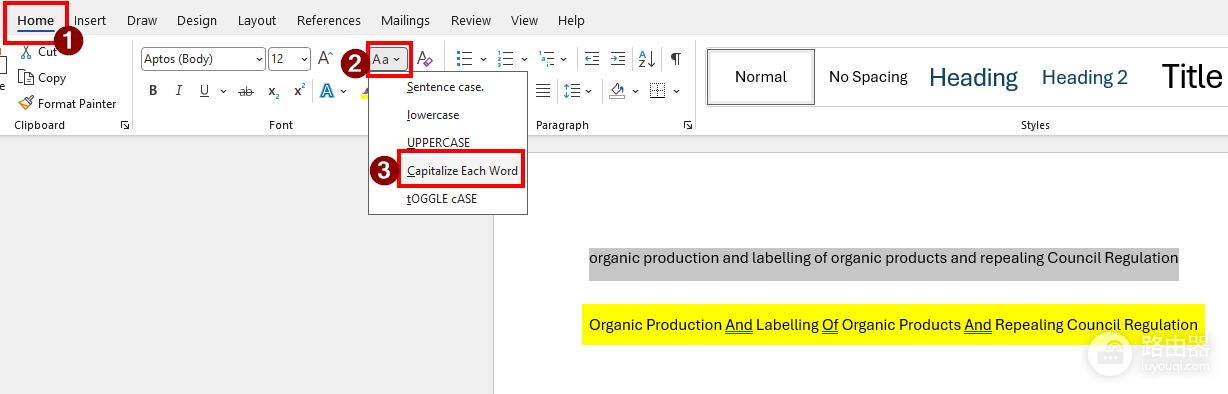
Task: Click the Decrease Indent icon
Action: 592,59
